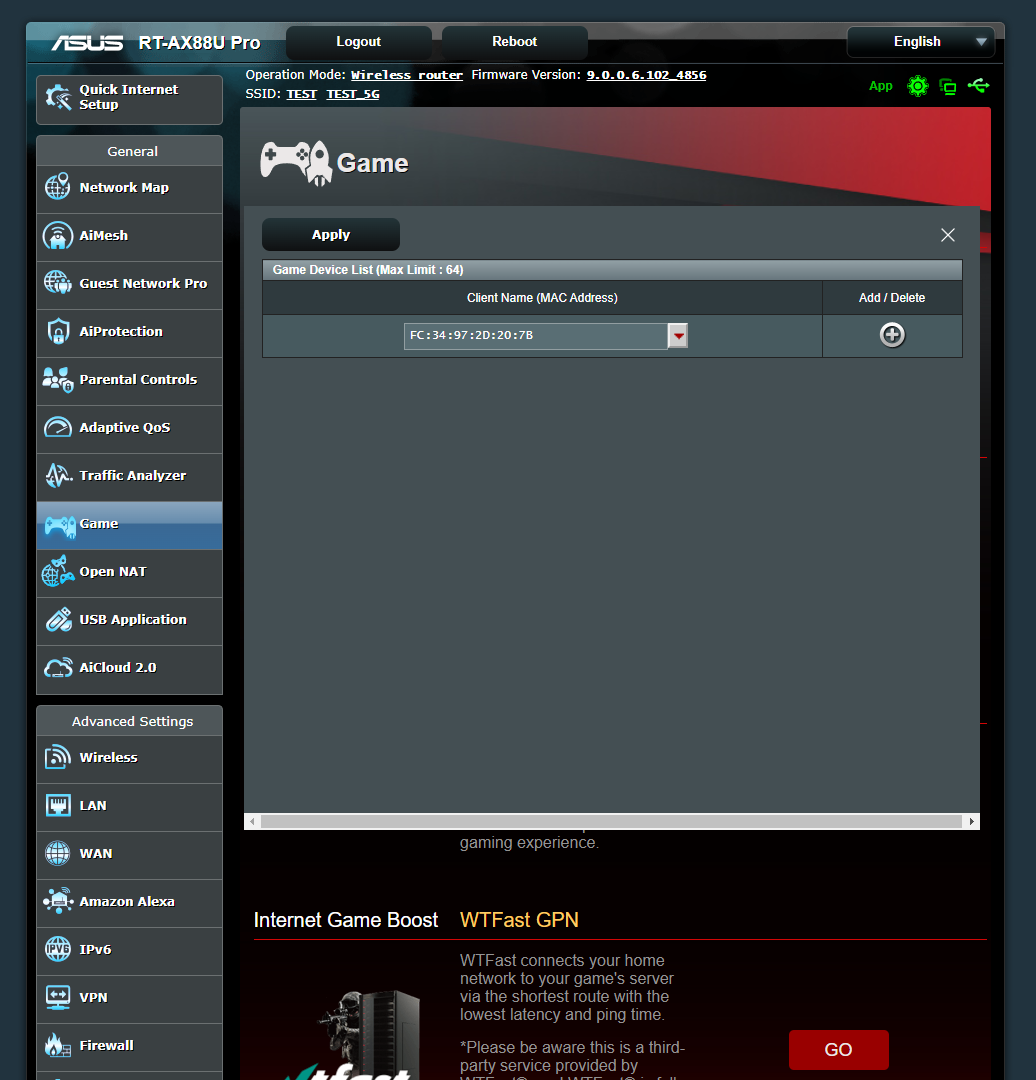
Task: Click the AiMesh sidebar icon
Action: click(x=58, y=235)
